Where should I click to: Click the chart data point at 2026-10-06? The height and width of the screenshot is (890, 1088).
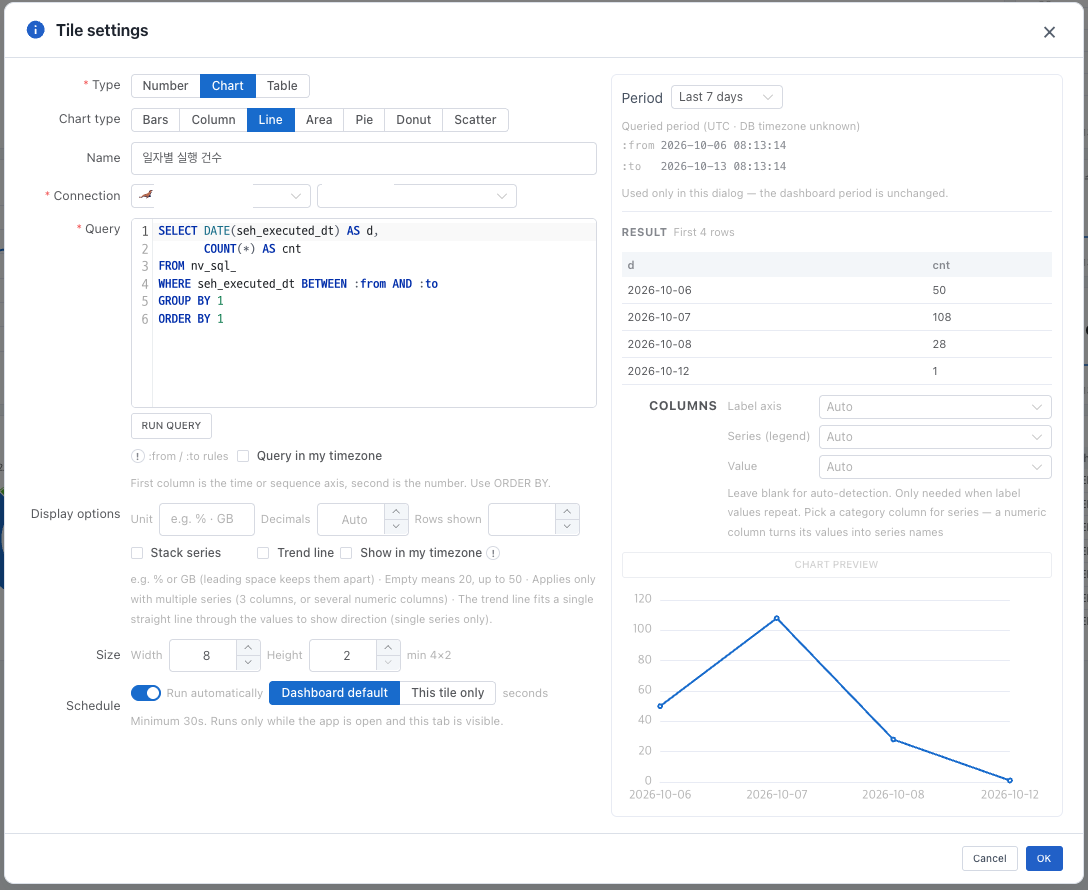pos(660,706)
